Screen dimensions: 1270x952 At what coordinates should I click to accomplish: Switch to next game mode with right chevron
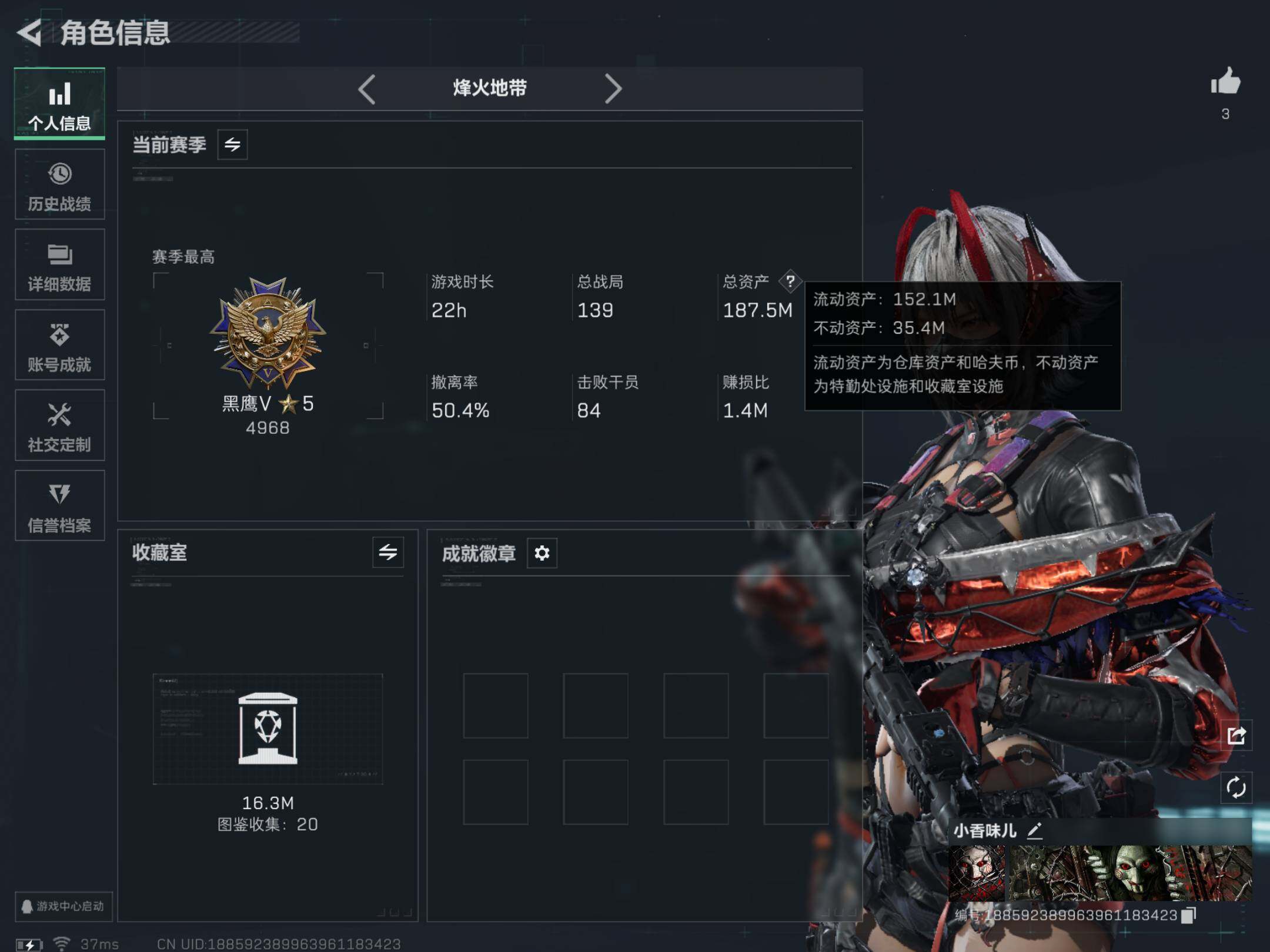(613, 89)
